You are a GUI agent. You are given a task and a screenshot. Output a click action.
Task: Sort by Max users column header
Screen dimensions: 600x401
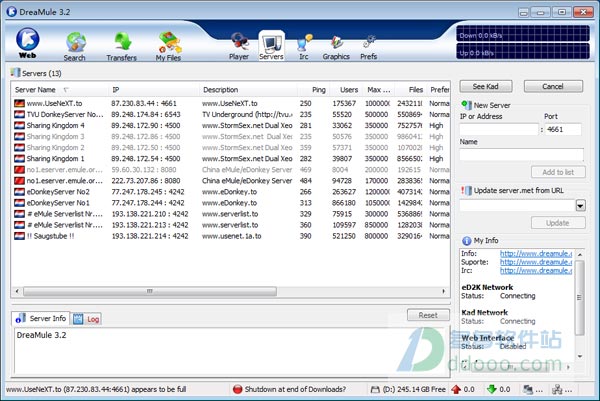pyautogui.click(x=378, y=90)
